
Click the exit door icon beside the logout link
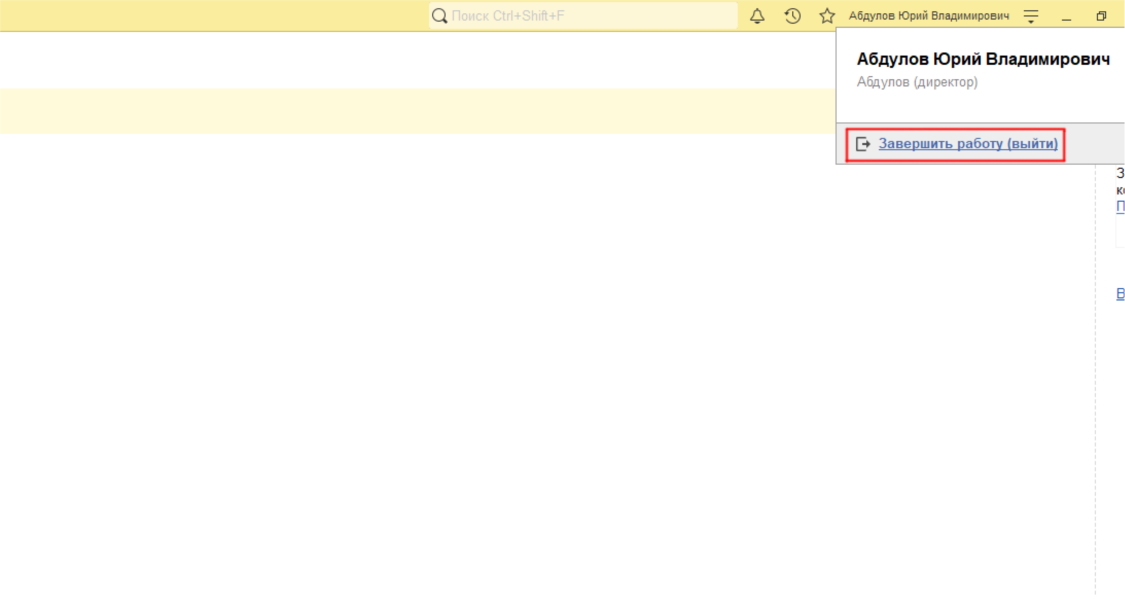pyautogui.click(x=863, y=144)
